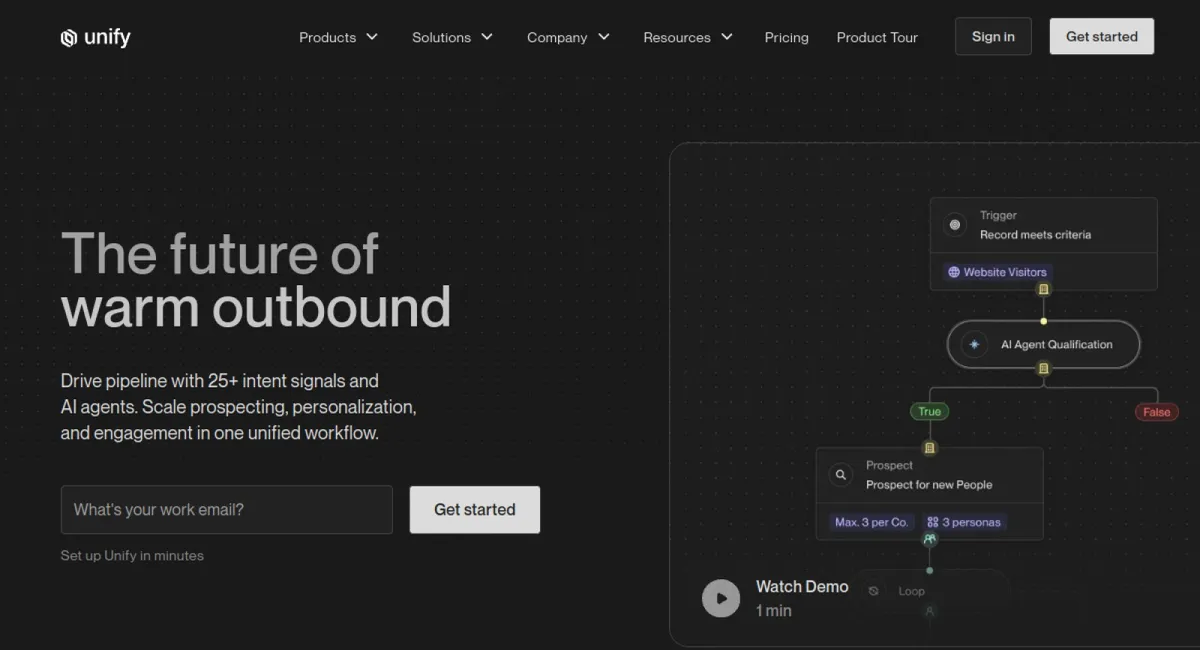Click 'Set up Unify in minutes' text

tap(132, 556)
